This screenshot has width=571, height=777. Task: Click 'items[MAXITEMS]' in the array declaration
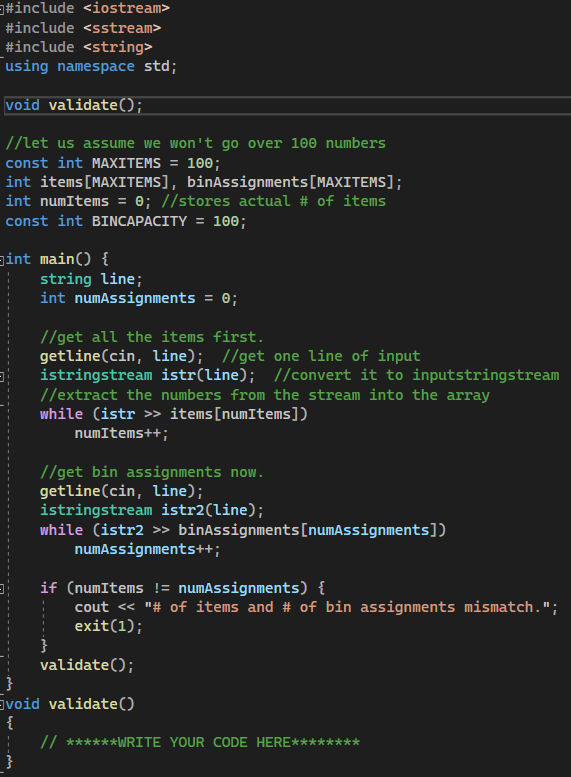pyautogui.click(x=105, y=182)
